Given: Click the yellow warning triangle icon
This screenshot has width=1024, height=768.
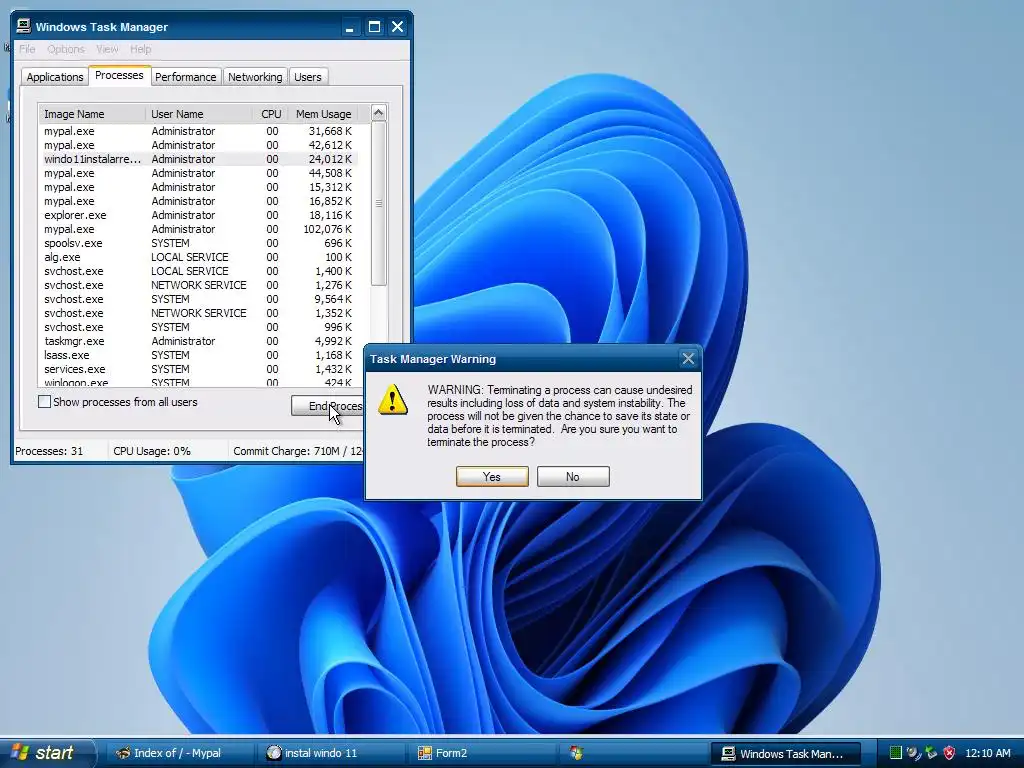Looking at the screenshot, I should [x=392, y=399].
